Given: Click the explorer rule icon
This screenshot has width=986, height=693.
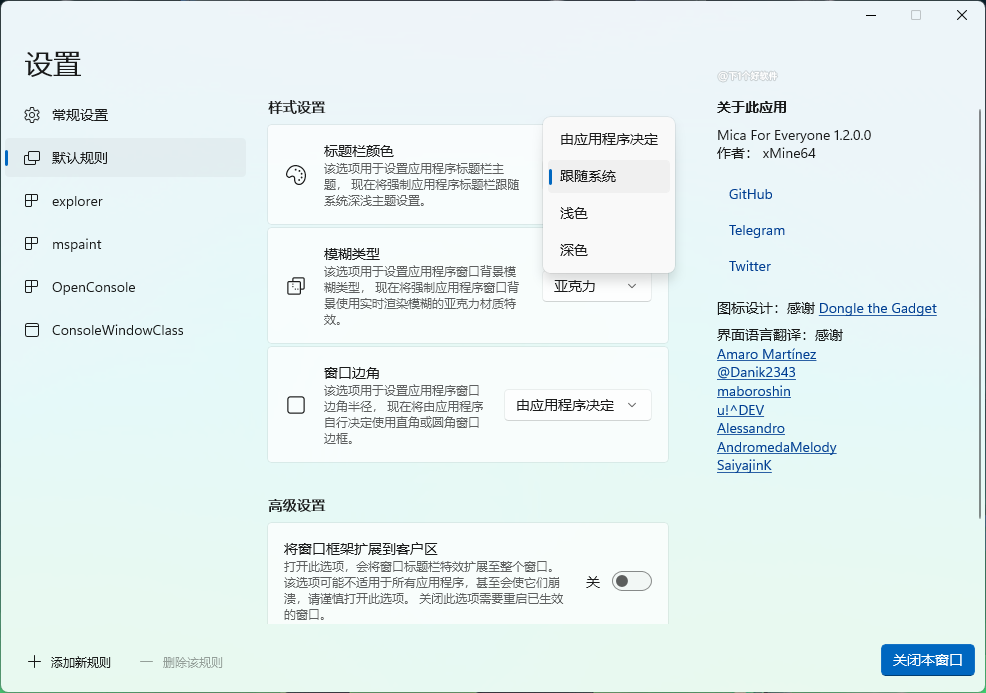Looking at the screenshot, I should pyautogui.click(x=33, y=201).
